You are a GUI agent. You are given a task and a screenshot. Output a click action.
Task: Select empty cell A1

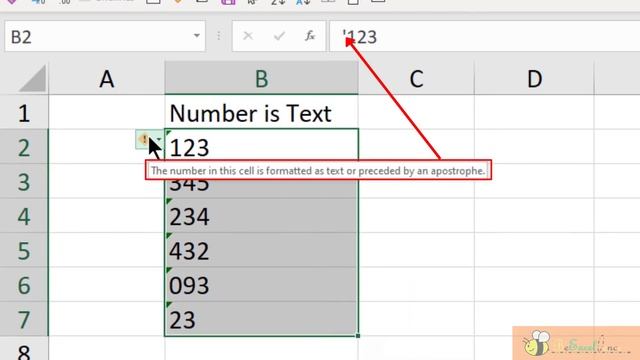[x=107, y=112]
